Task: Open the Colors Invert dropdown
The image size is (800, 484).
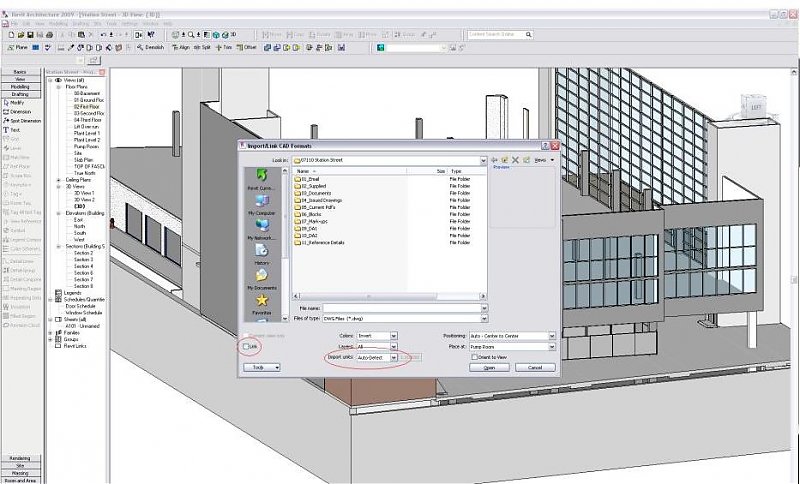Action: 393,336
